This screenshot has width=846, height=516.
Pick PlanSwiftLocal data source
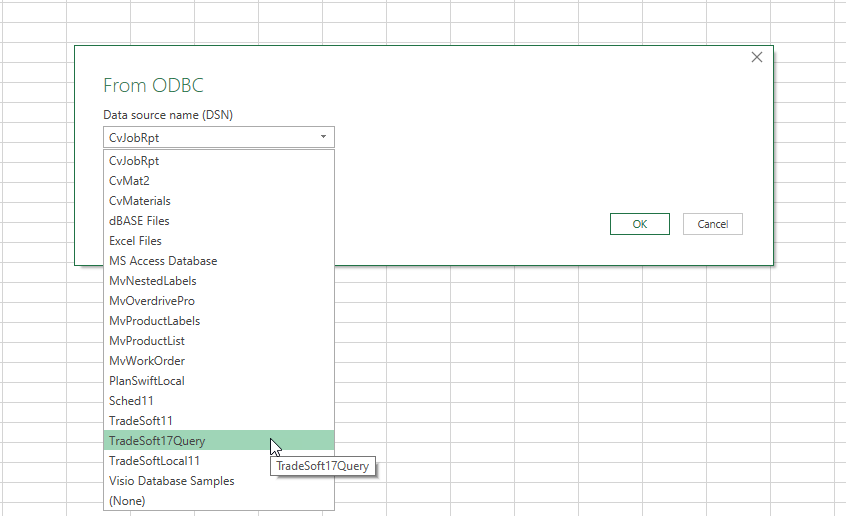(x=146, y=380)
